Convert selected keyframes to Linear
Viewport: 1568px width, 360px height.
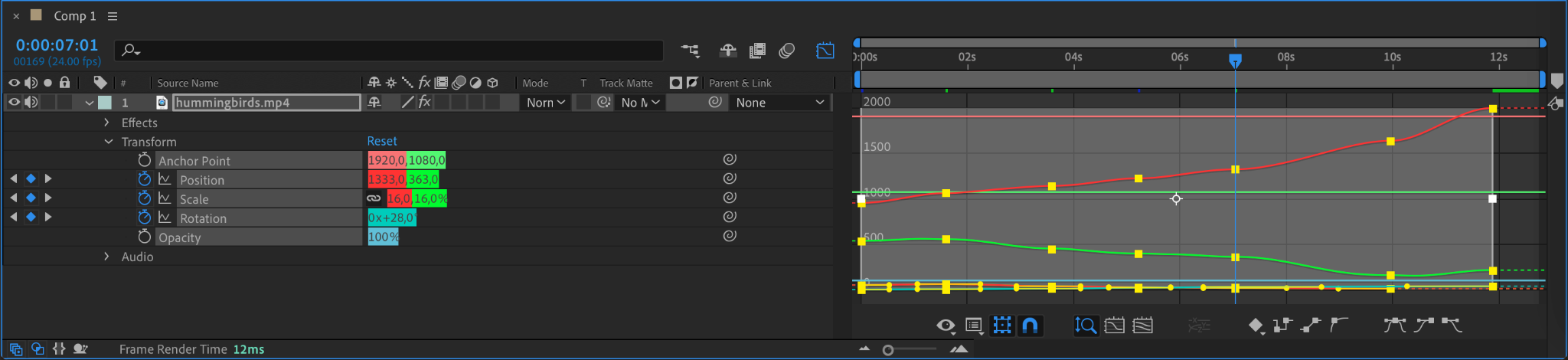(x=1310, y=326)
